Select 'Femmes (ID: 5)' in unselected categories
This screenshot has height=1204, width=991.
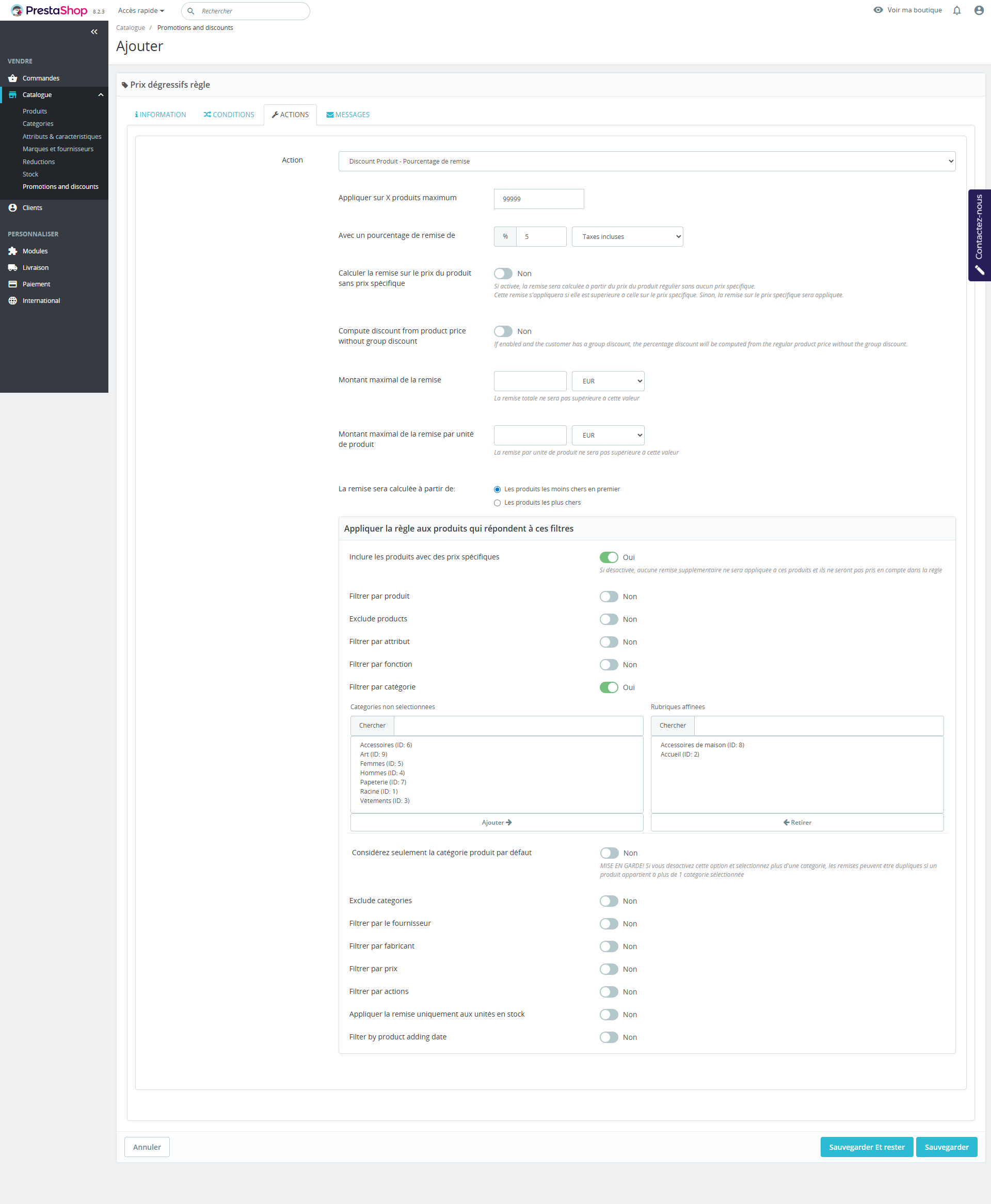point(381,763)
